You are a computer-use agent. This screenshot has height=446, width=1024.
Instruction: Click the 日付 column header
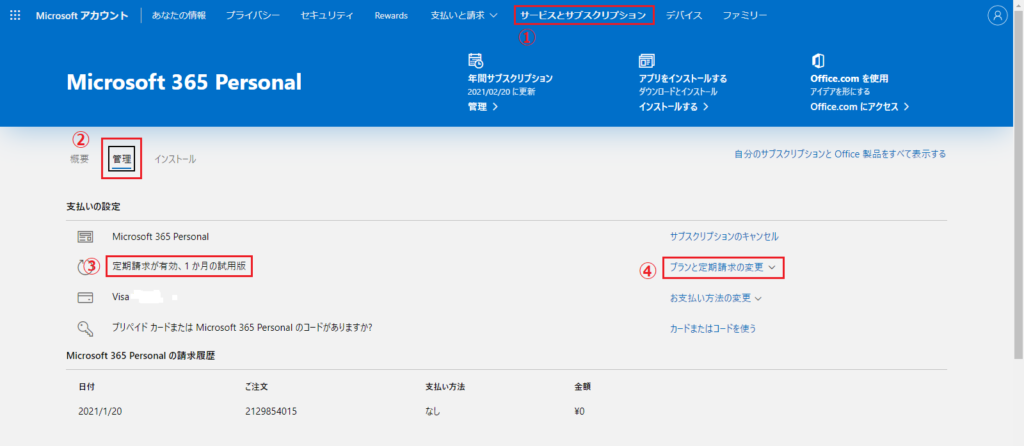86,387
